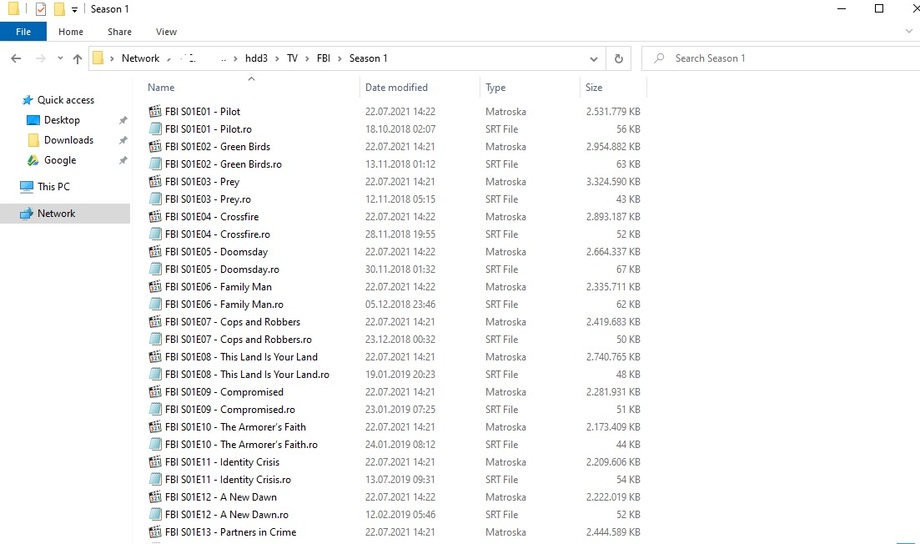Image resolution: width=920 pixels, height=544 pixels.
Task: Click New folder icon in title bar
Action: (59, 9)
